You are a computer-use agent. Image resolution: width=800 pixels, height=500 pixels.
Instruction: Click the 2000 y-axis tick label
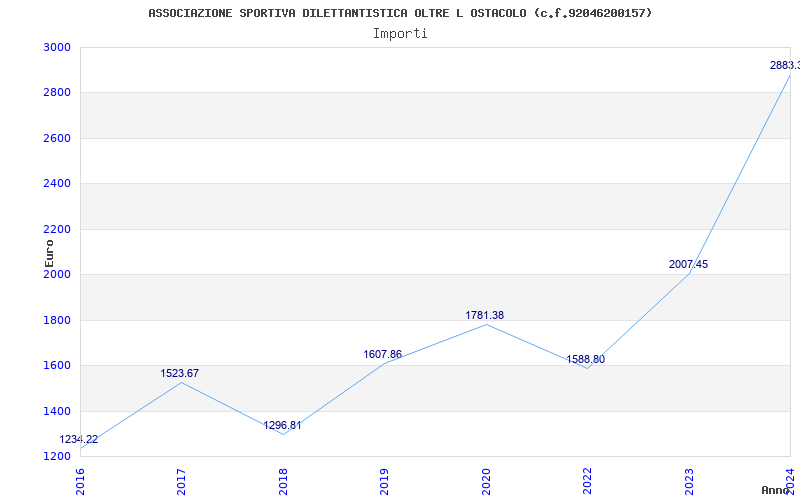57,274
